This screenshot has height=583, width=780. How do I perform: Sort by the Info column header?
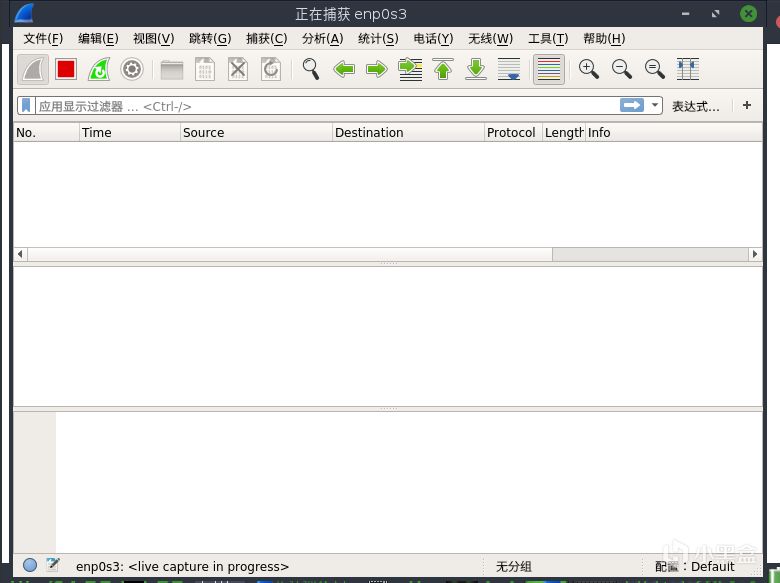(x=674, y=132)
